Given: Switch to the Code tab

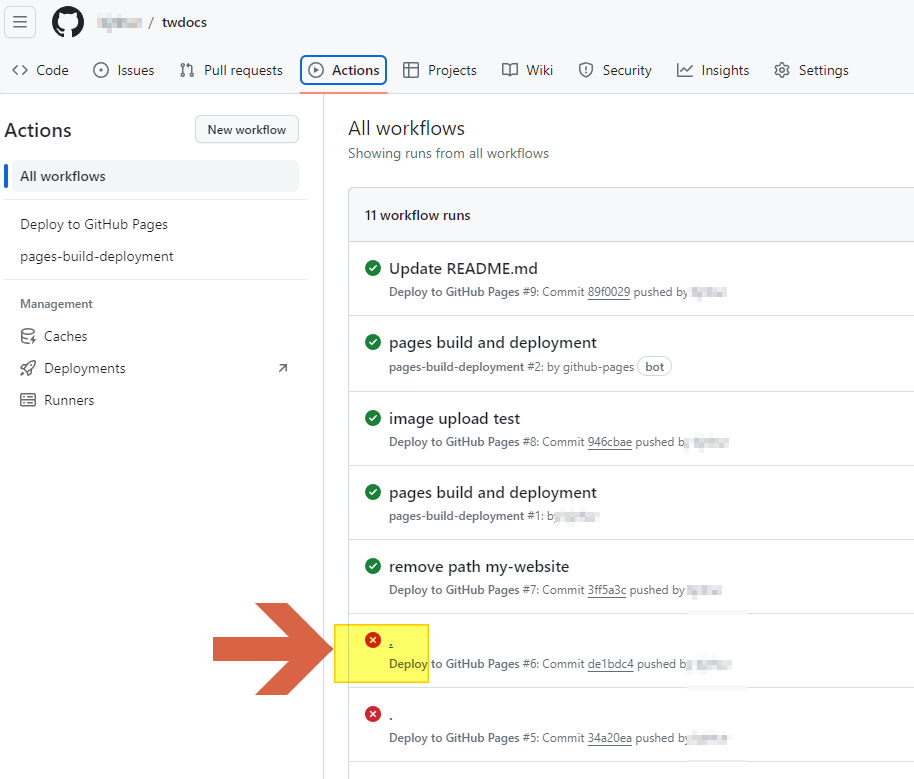Looking at the screenshot, I should pos(40,70).
